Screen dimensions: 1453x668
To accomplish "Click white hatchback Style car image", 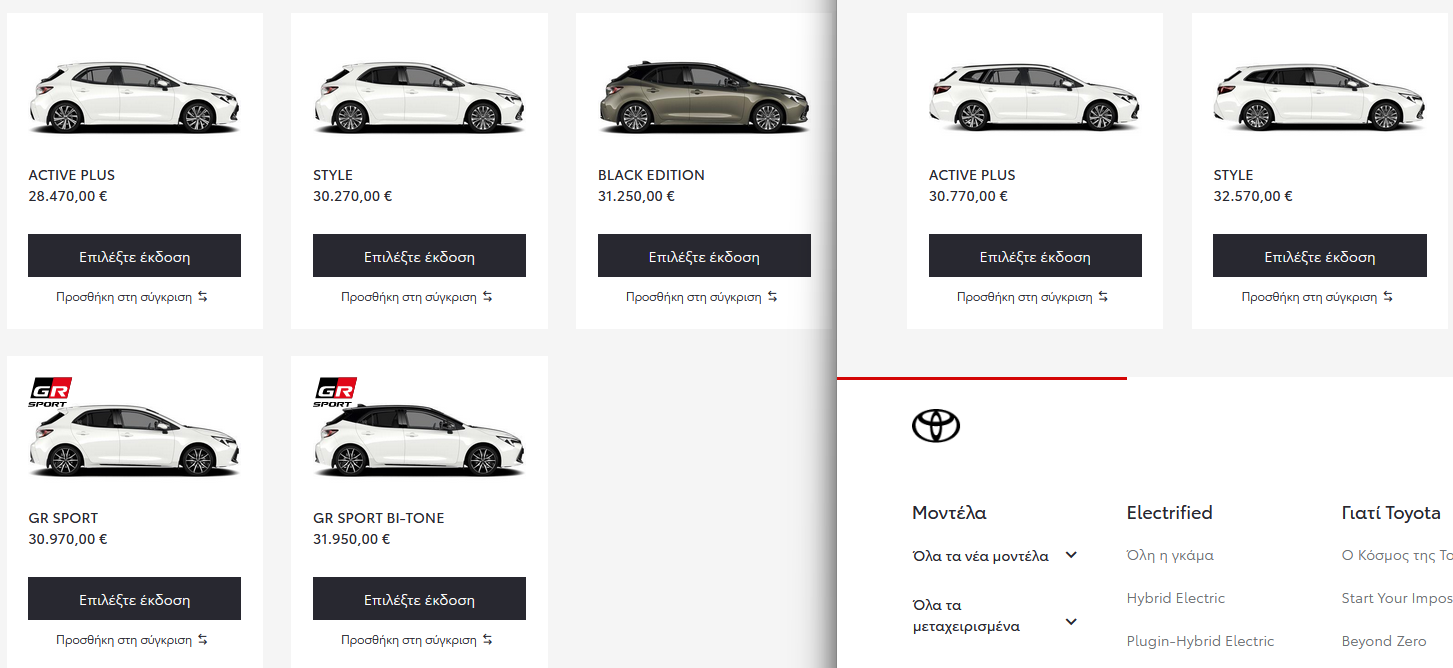I will pyautogui.click(x=419, y=98).
